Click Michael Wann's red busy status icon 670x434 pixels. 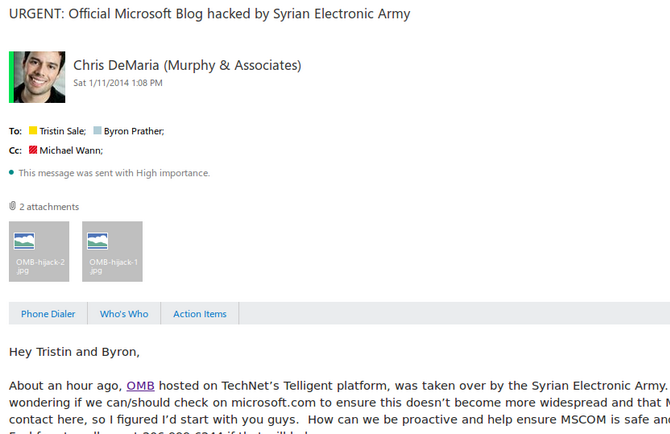pyautogui.click(x=33, y=150)
